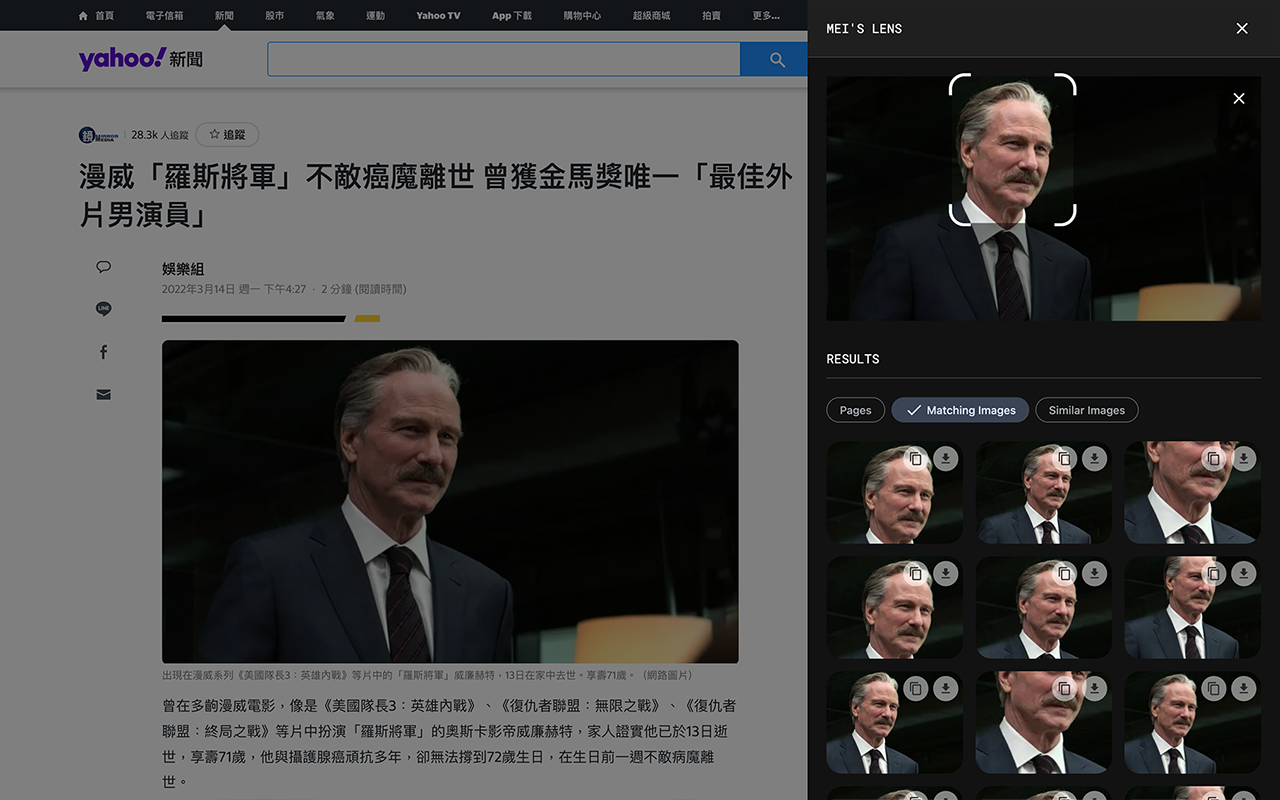
Task: Go to the Yahoo 新聞 logo
Action: tap(141, 59)
